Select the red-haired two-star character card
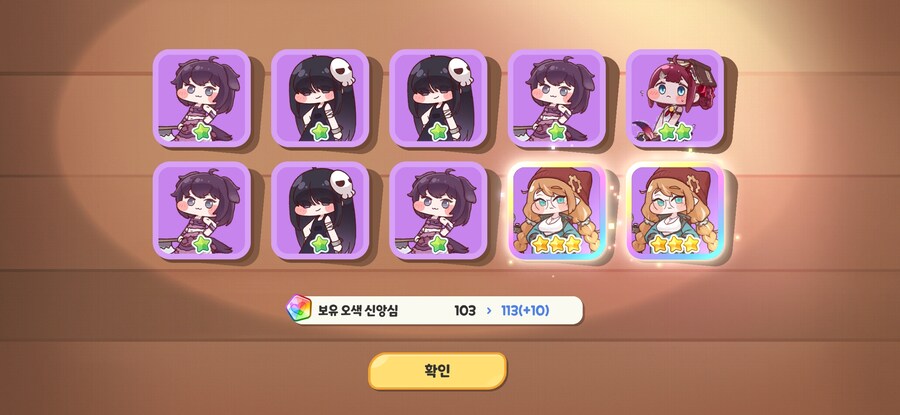The height and width of the screenshot is (415, 900). 674,98
